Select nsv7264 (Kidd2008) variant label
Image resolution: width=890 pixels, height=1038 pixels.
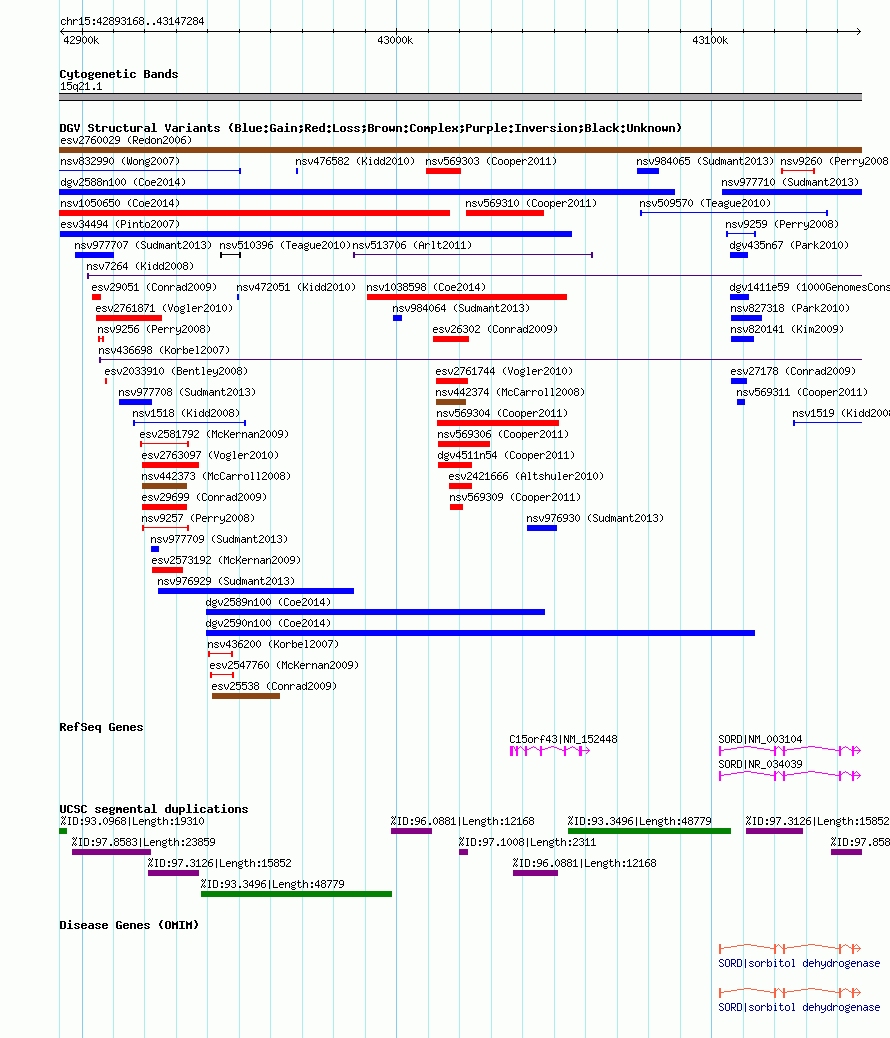140,267
